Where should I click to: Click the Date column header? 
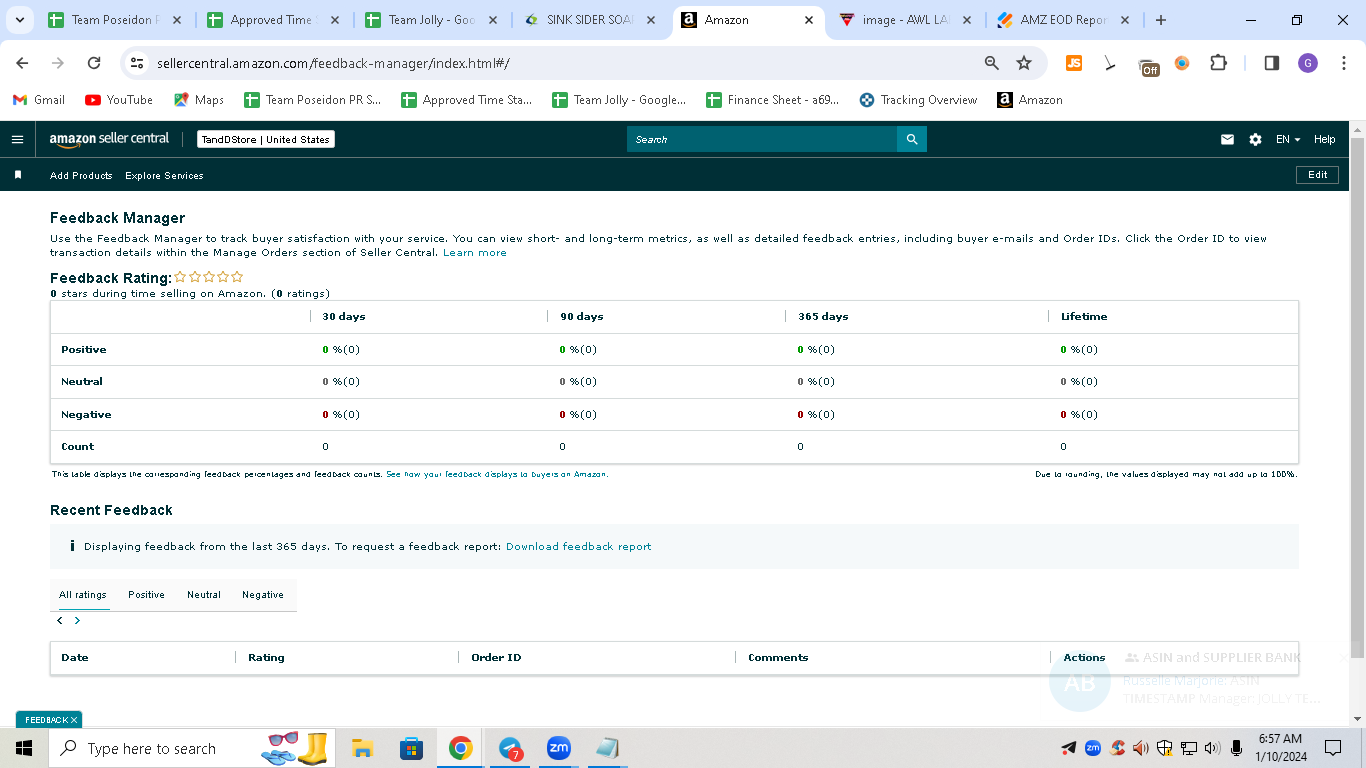pyautogui.click(x=75, y=658)
